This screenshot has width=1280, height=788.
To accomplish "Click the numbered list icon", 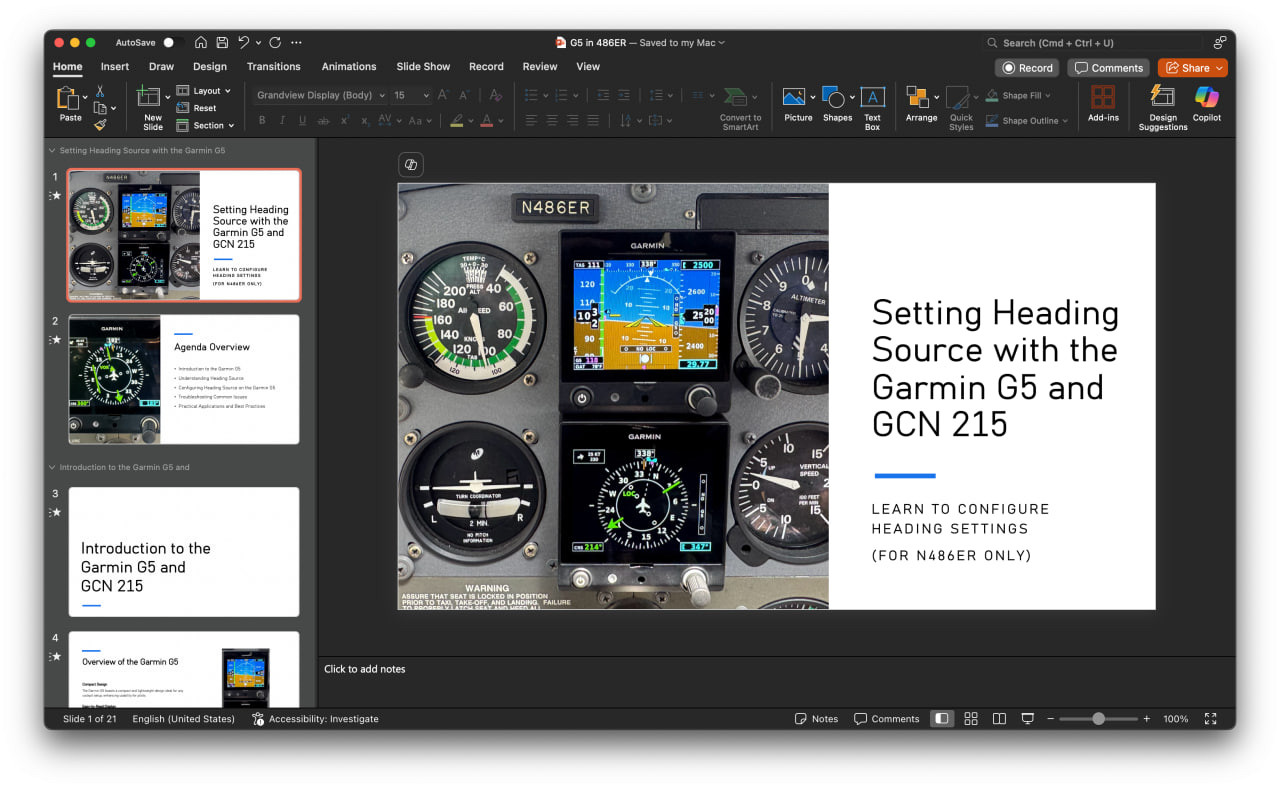I will click(x=560, y=95).
